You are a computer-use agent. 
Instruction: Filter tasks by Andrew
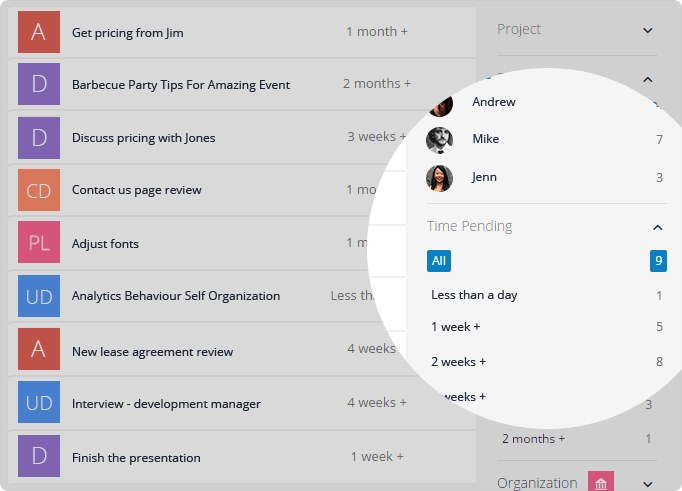coord(494,102)
